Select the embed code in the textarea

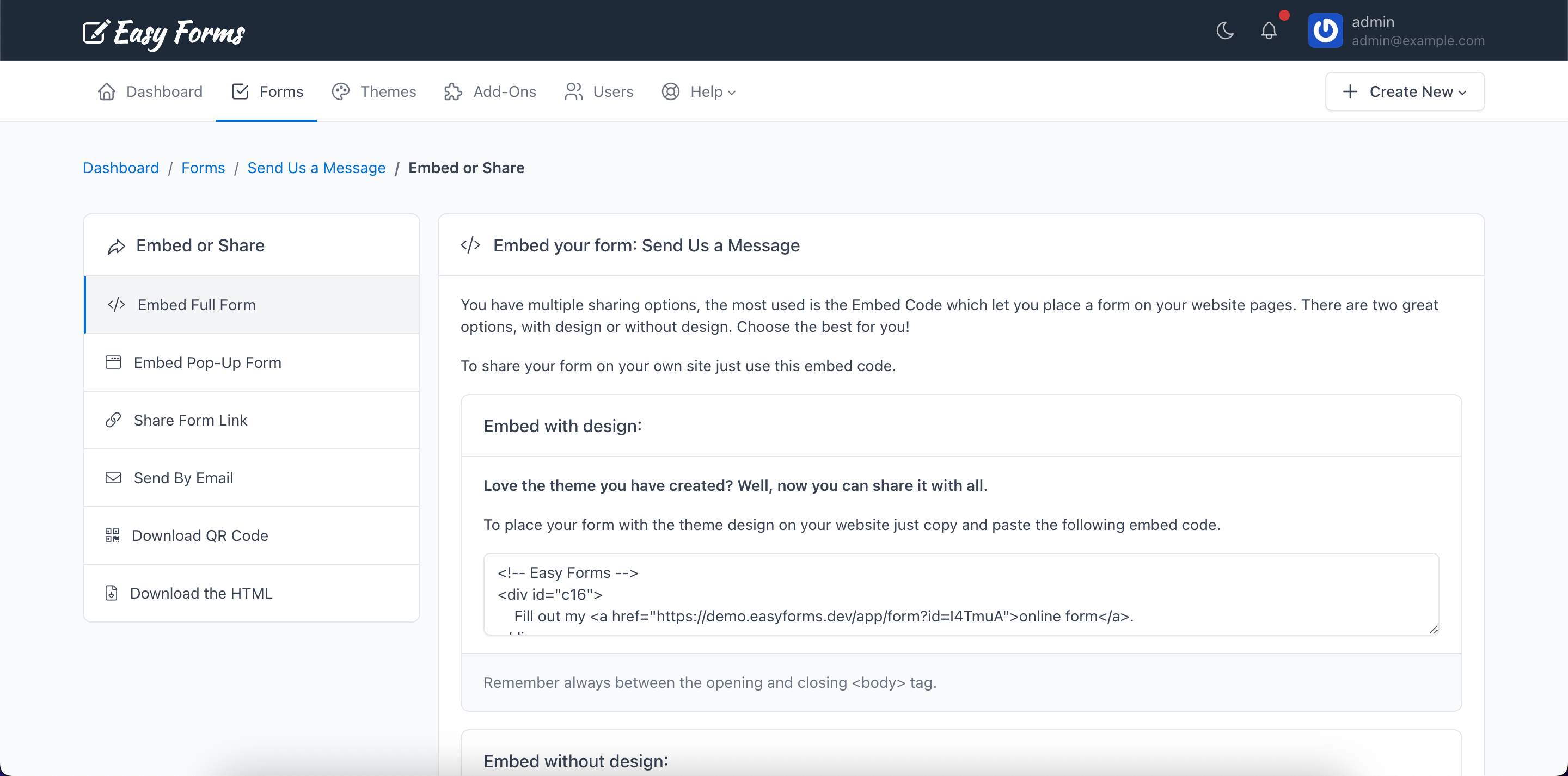pyautogui.click(x=960, y=593)
